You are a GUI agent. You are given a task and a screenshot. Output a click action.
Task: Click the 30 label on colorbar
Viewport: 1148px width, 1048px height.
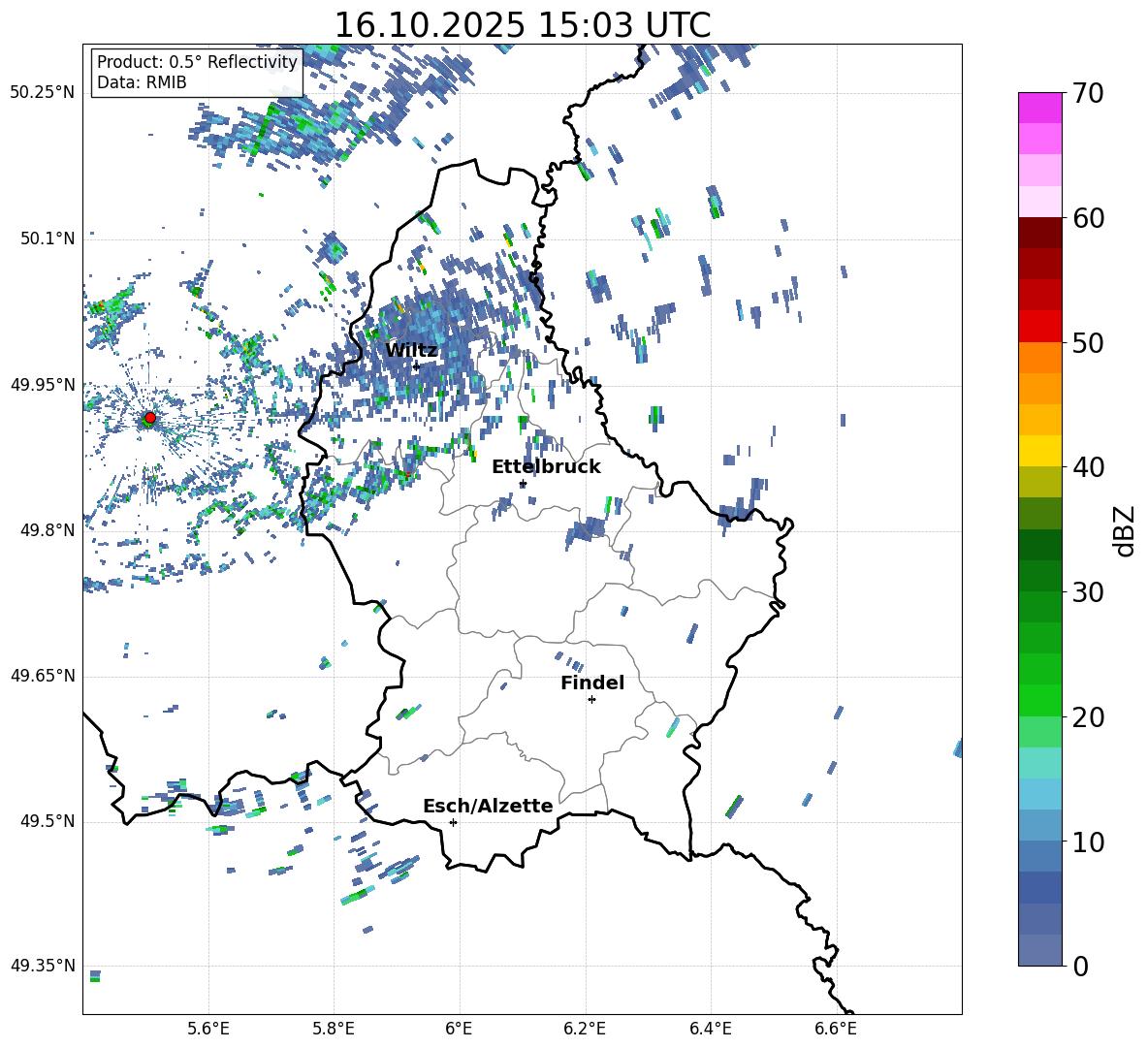1088,592
